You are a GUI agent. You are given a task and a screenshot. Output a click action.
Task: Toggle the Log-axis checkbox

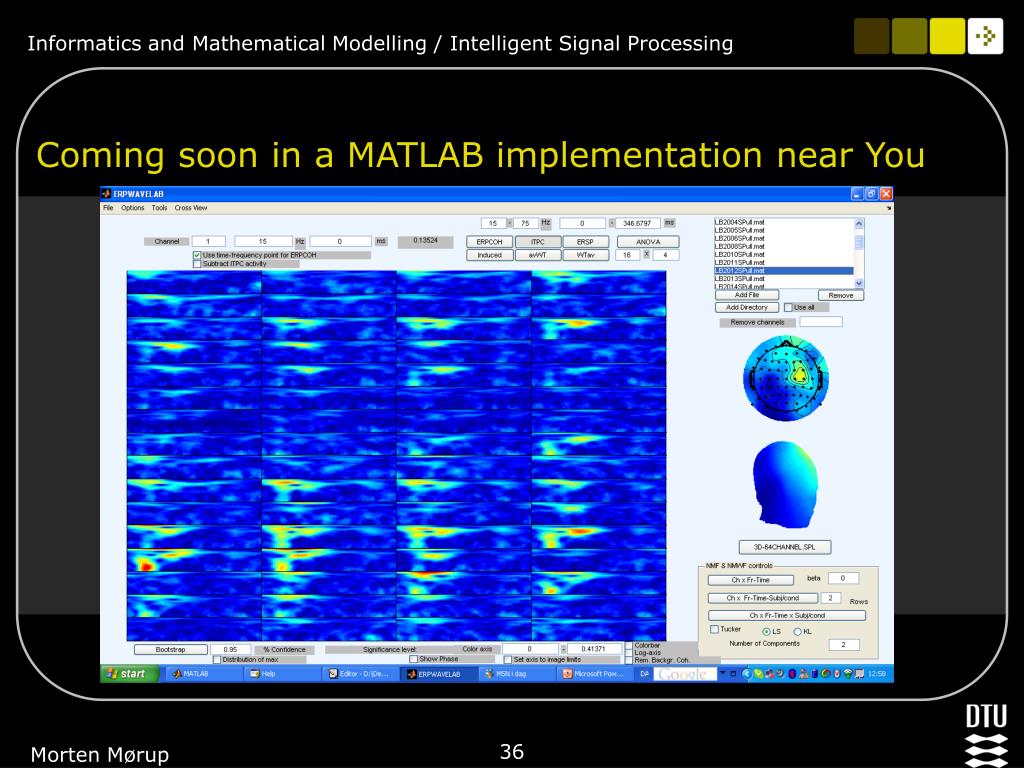[x=629, y=652]
